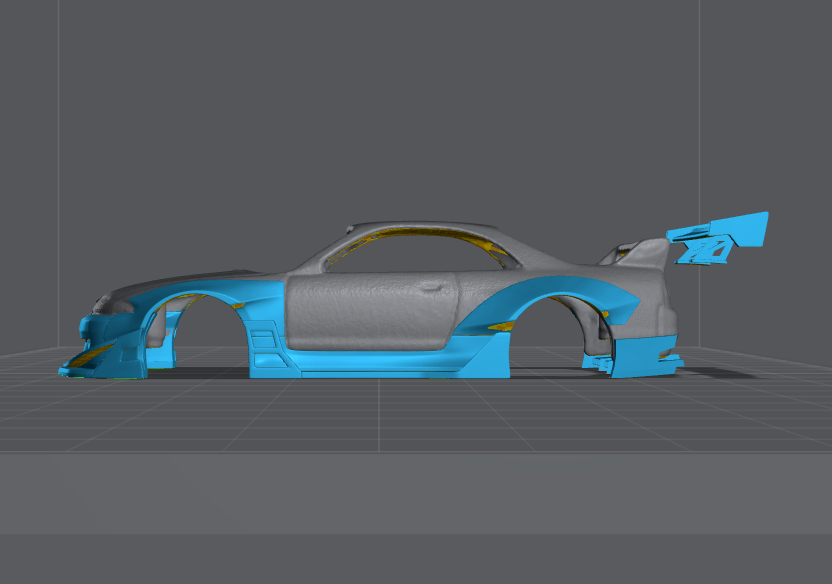Screen dimensions: 832x584
Task: Click the blue rear bumper piece
Action: pos(640,356)
